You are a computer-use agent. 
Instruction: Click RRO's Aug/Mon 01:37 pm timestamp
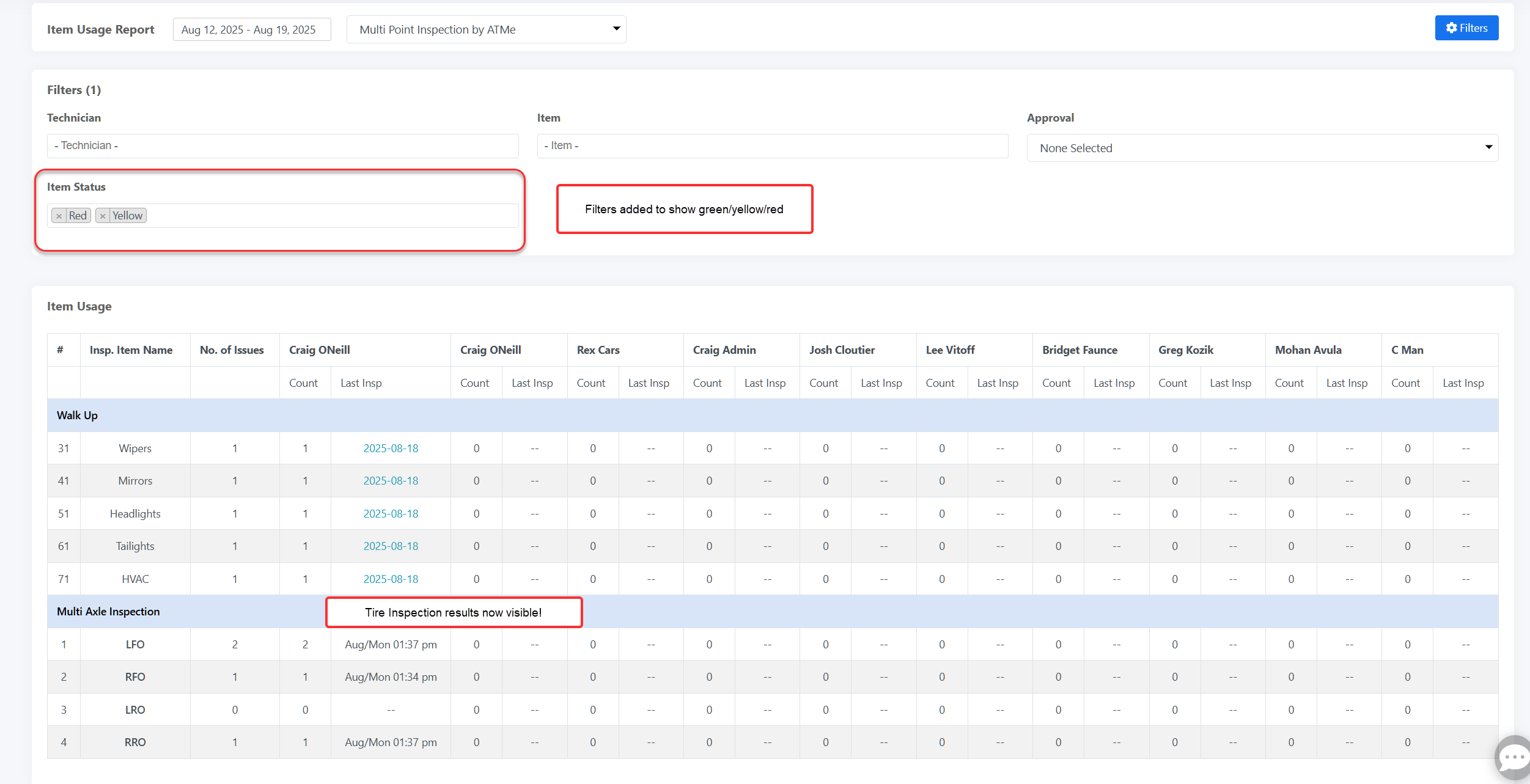click(391, 742)
